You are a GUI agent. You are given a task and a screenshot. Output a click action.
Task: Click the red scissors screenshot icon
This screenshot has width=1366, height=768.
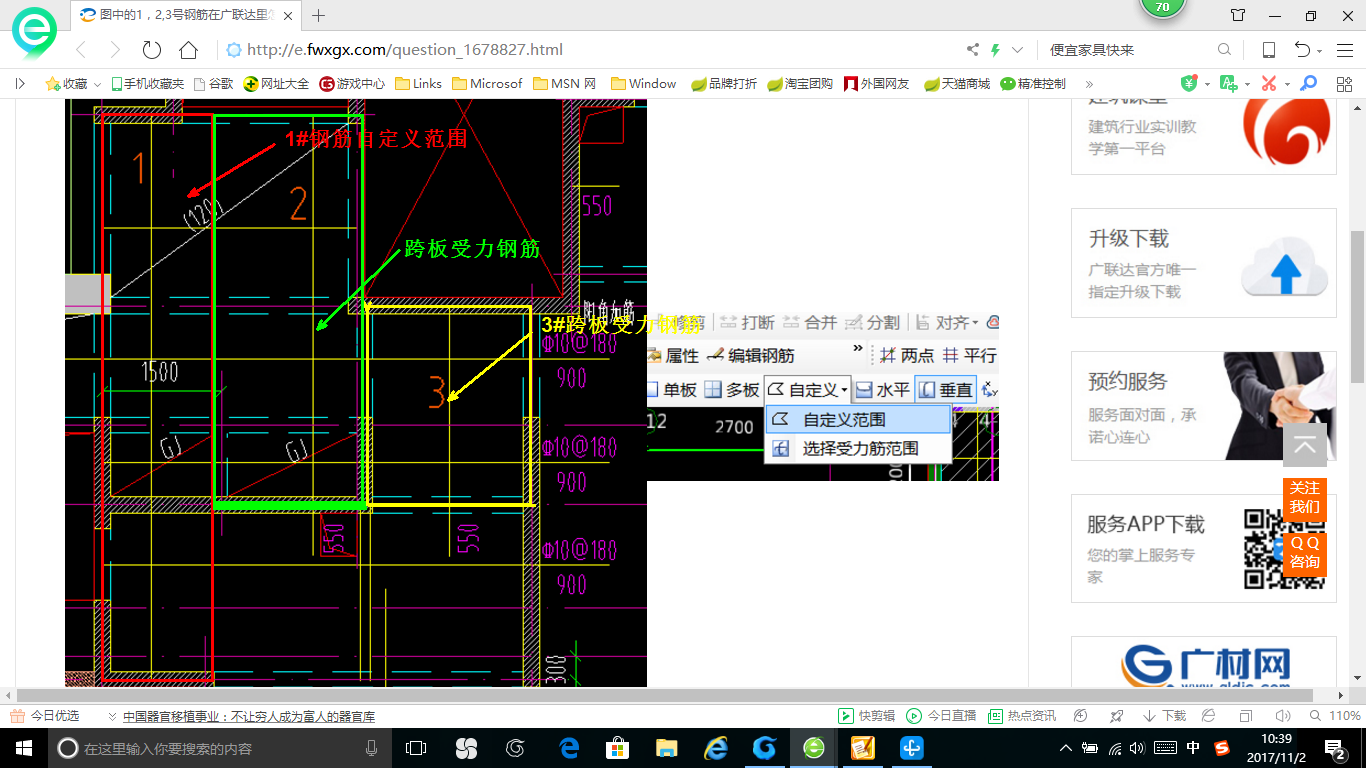click(1268, 84)
